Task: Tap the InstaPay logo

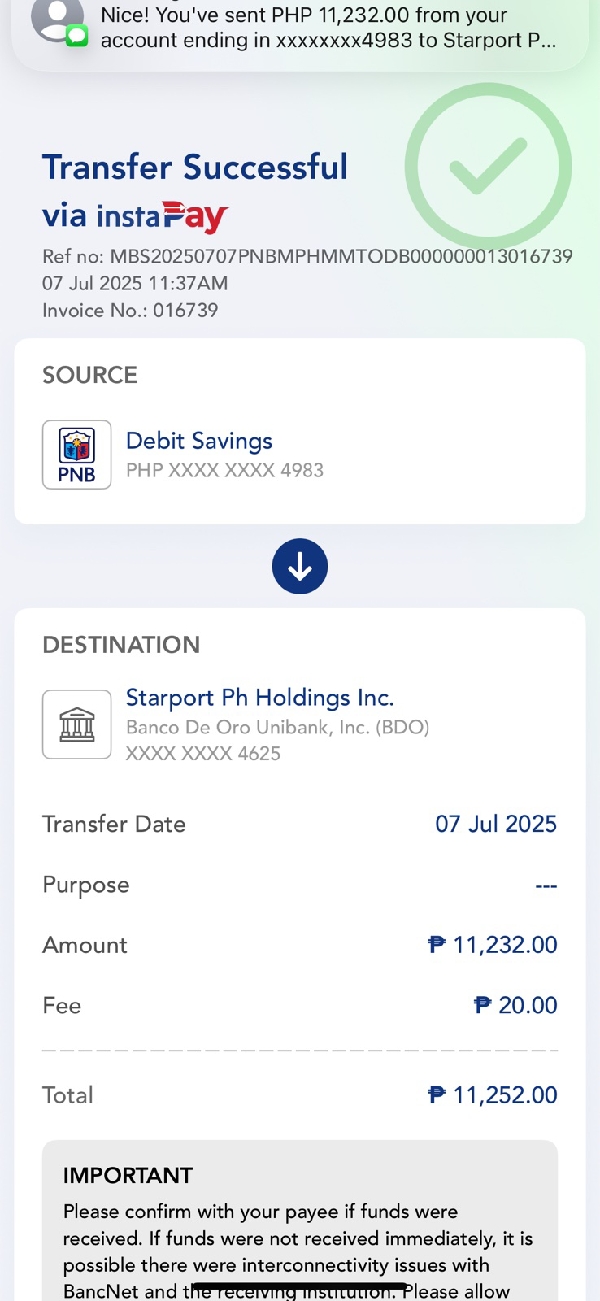Action: coord(163,216)
